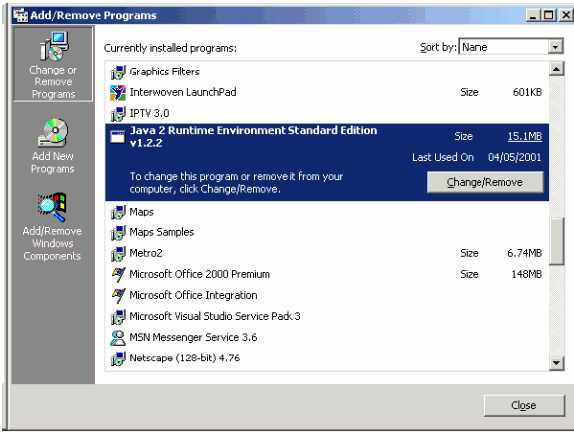Click the Microsoft Office 2000 Premium icon
Viewport: 574px width, 433px height.
point(118,274)
